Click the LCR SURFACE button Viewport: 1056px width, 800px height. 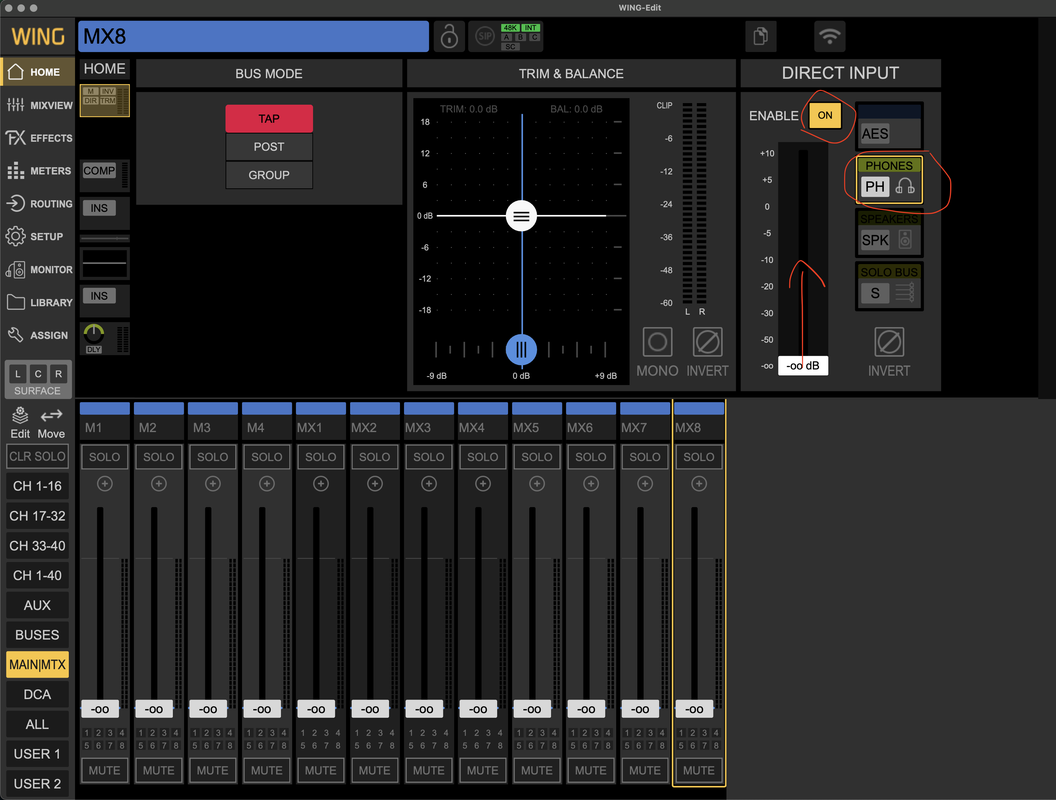tap(38, 380)
